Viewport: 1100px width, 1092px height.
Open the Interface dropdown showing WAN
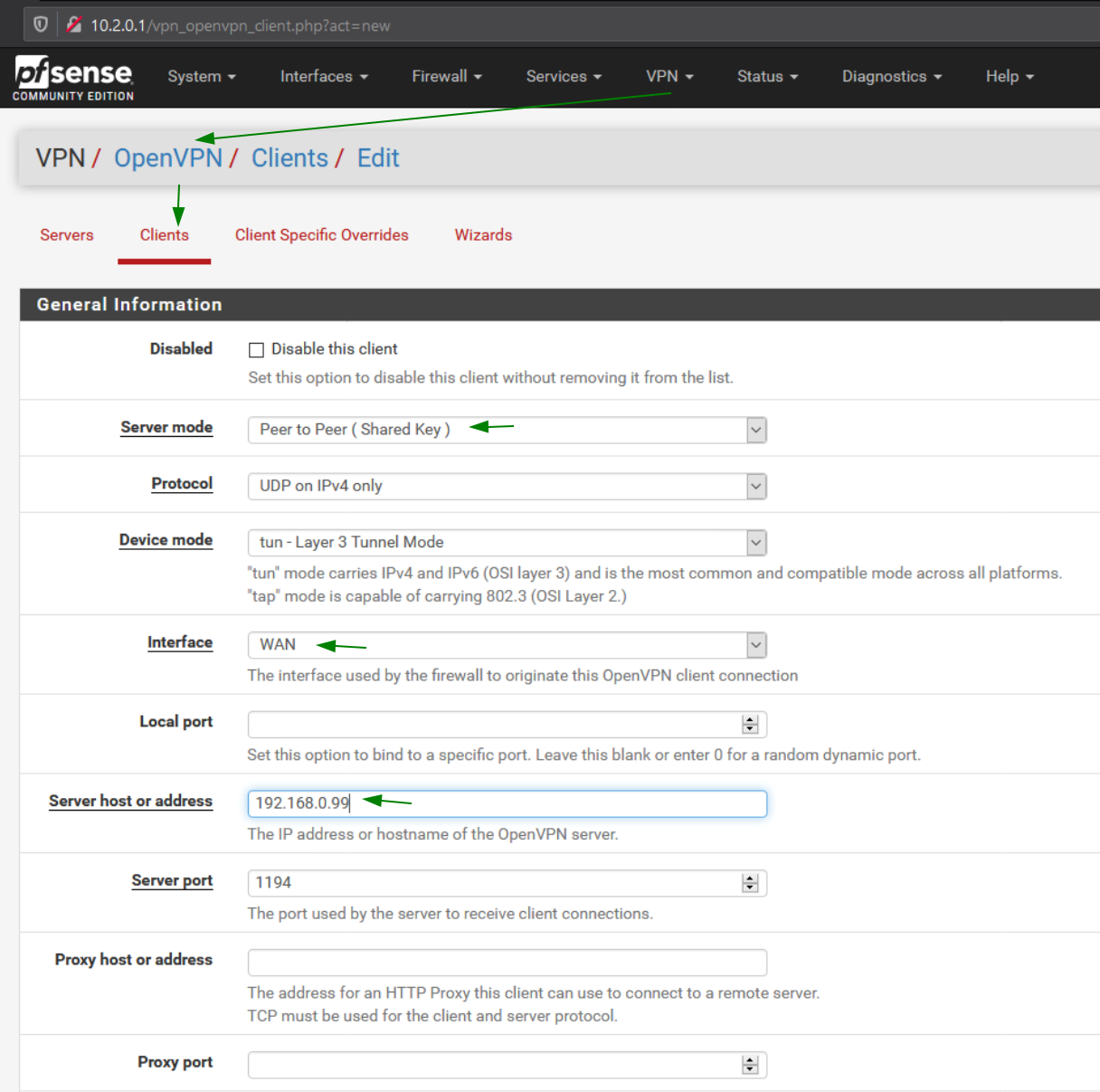click(x=507, y=645)
